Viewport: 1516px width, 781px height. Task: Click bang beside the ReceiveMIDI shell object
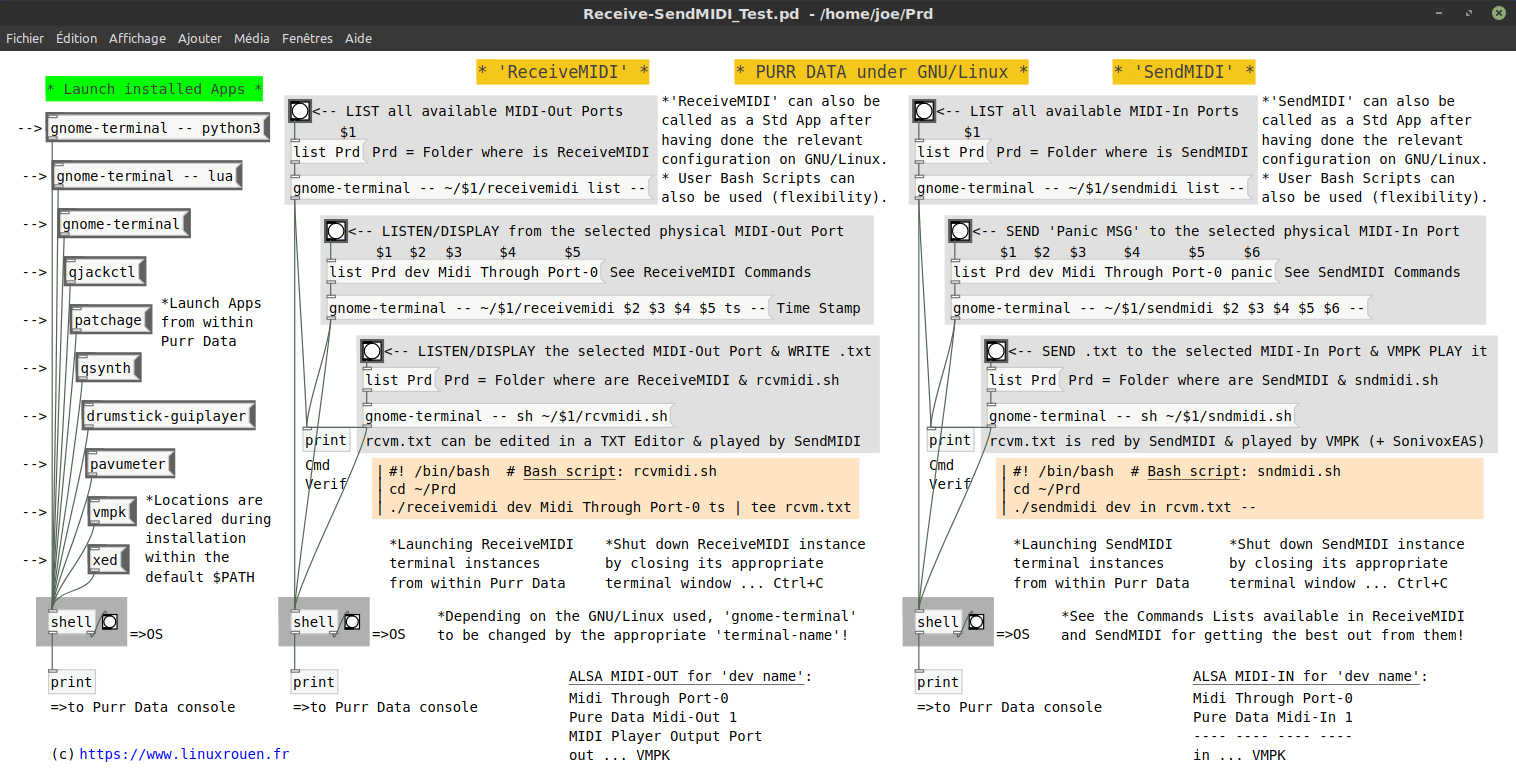tap(352, 622)
